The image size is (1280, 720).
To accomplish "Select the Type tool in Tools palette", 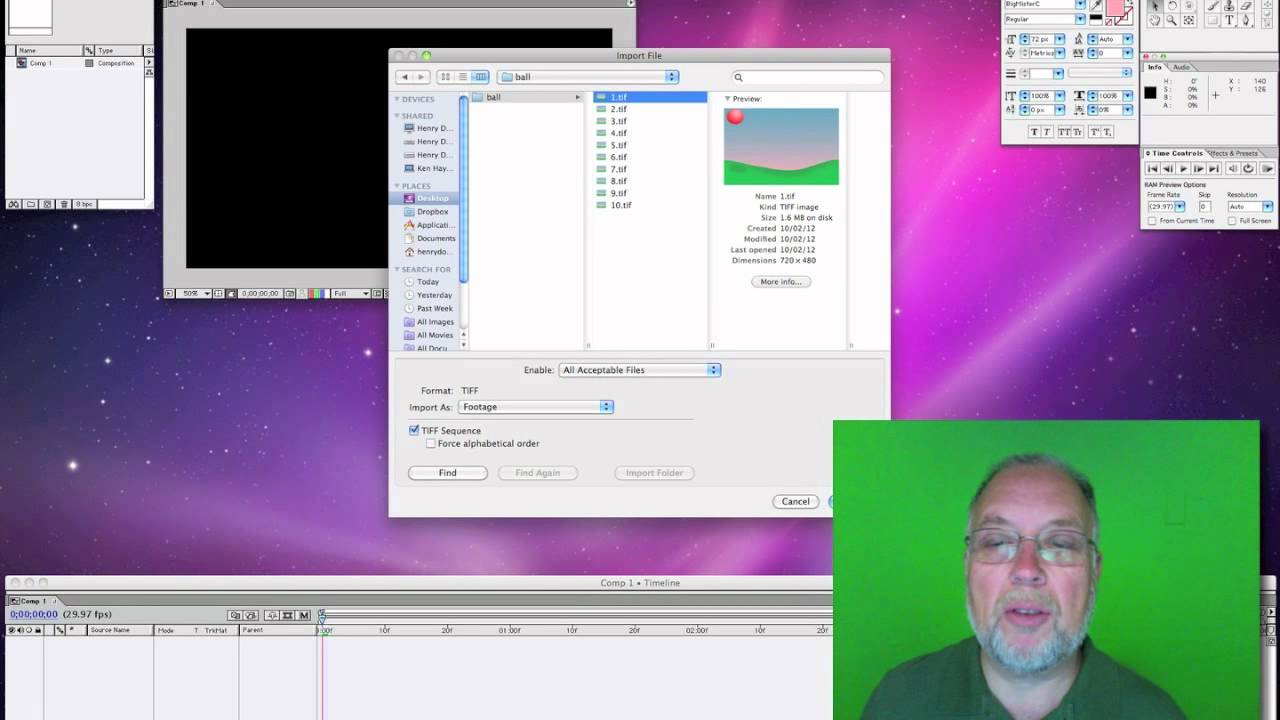I will click(1229, 20).
